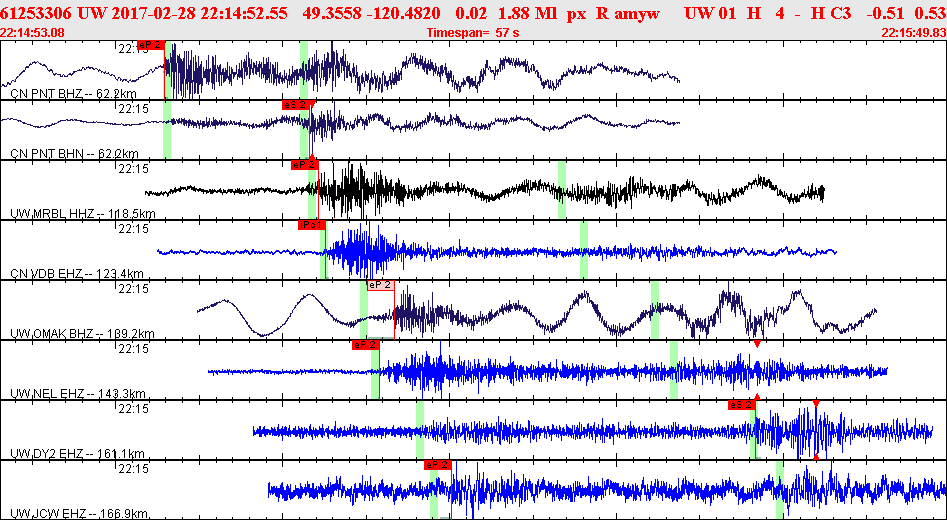Select the eP 2 pick flag on PNT BHZ
947x520 pixels.
coord(151,45)
